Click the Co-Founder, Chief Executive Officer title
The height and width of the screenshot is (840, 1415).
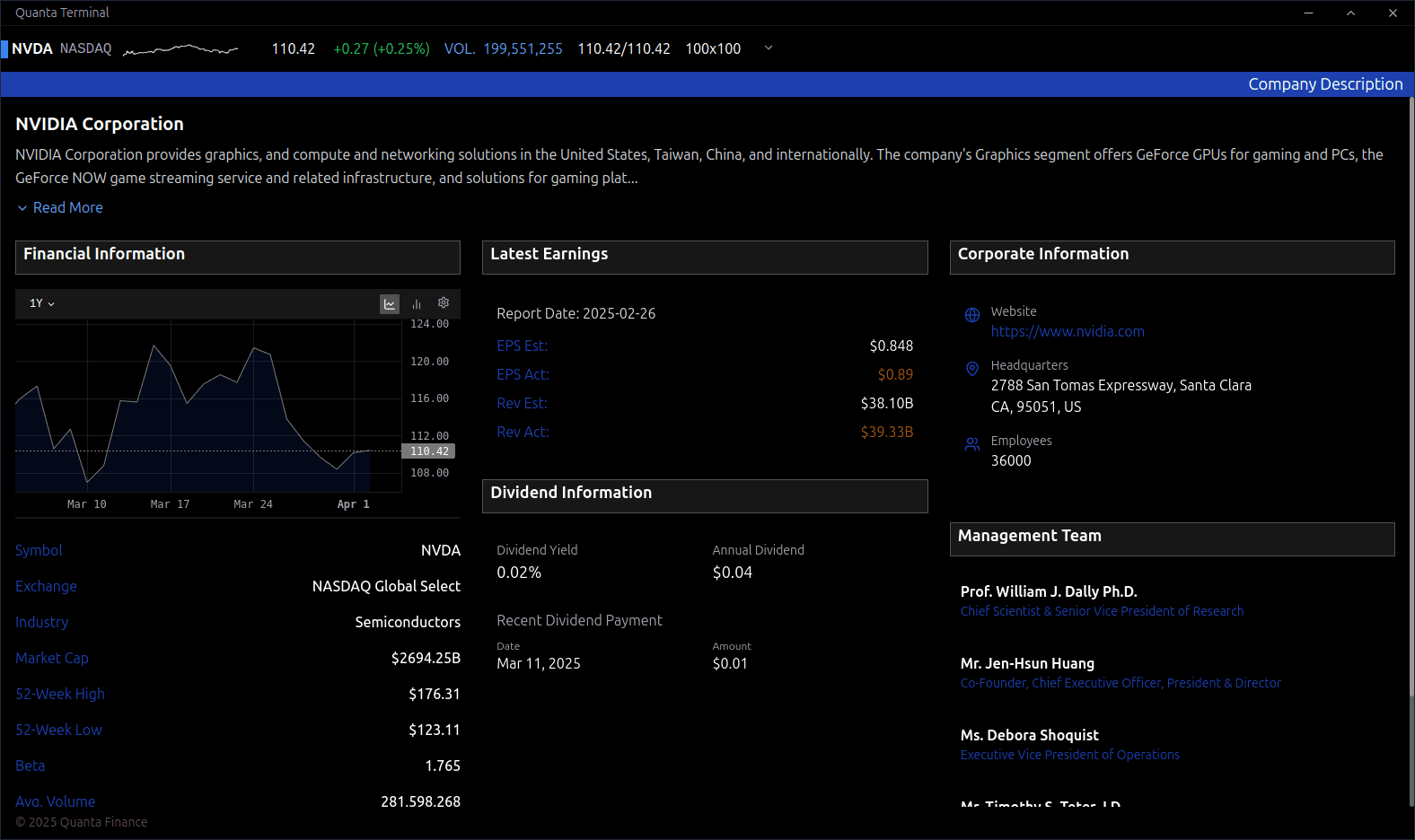(1121, 683)
